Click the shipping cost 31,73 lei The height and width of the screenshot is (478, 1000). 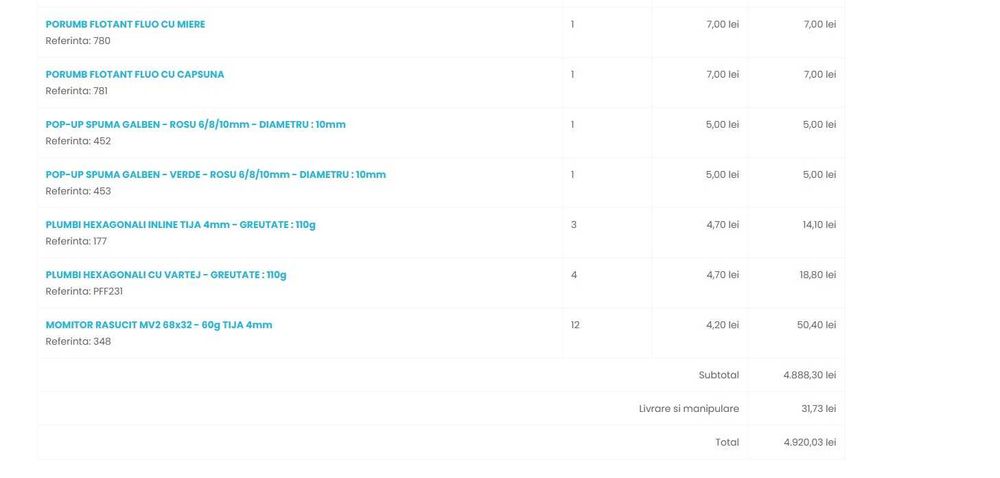click(817, 408)
